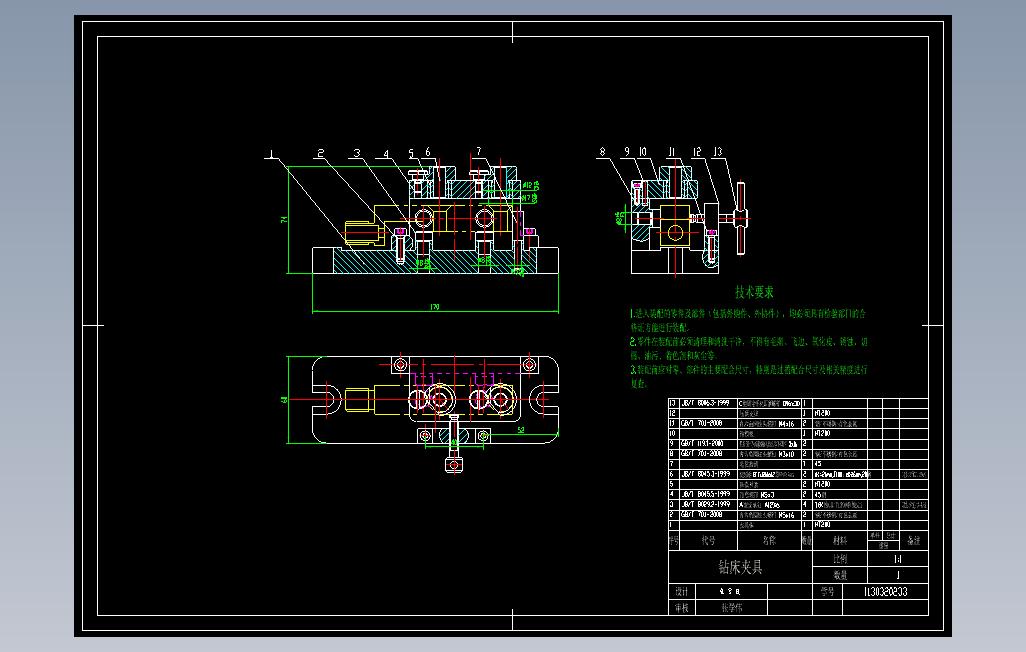Click the 代号 column header
This screenshot has width=1026, height=652.
(x=709, y=541)
